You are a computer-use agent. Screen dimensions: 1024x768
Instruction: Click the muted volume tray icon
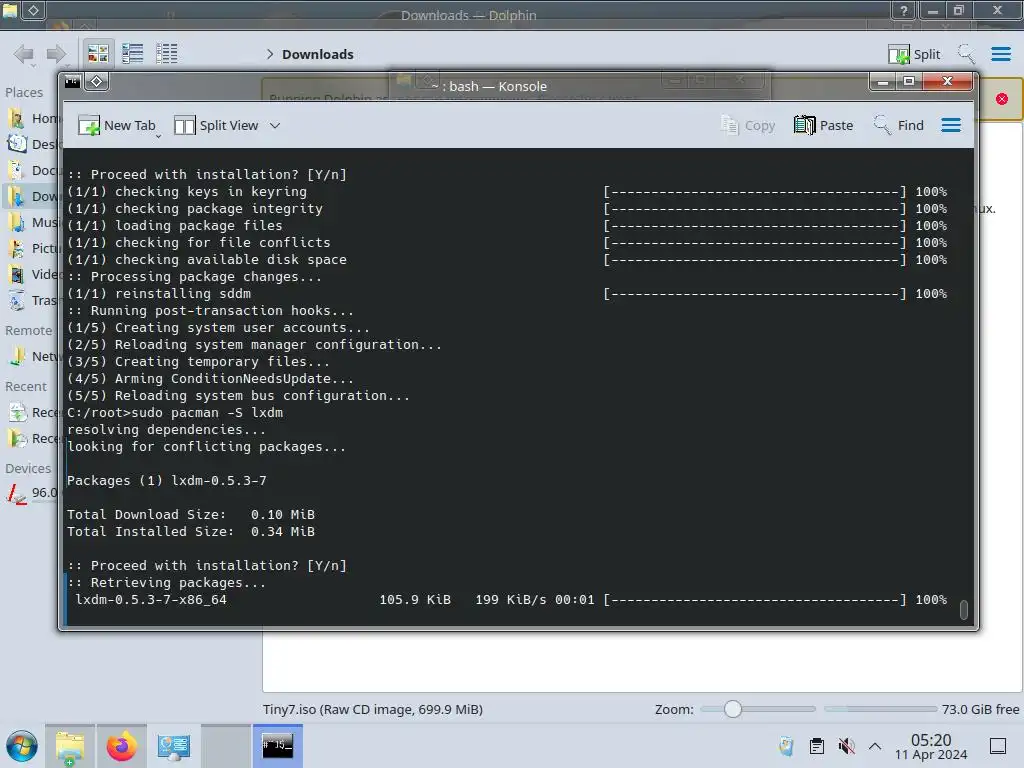click(x=846, y=746)
